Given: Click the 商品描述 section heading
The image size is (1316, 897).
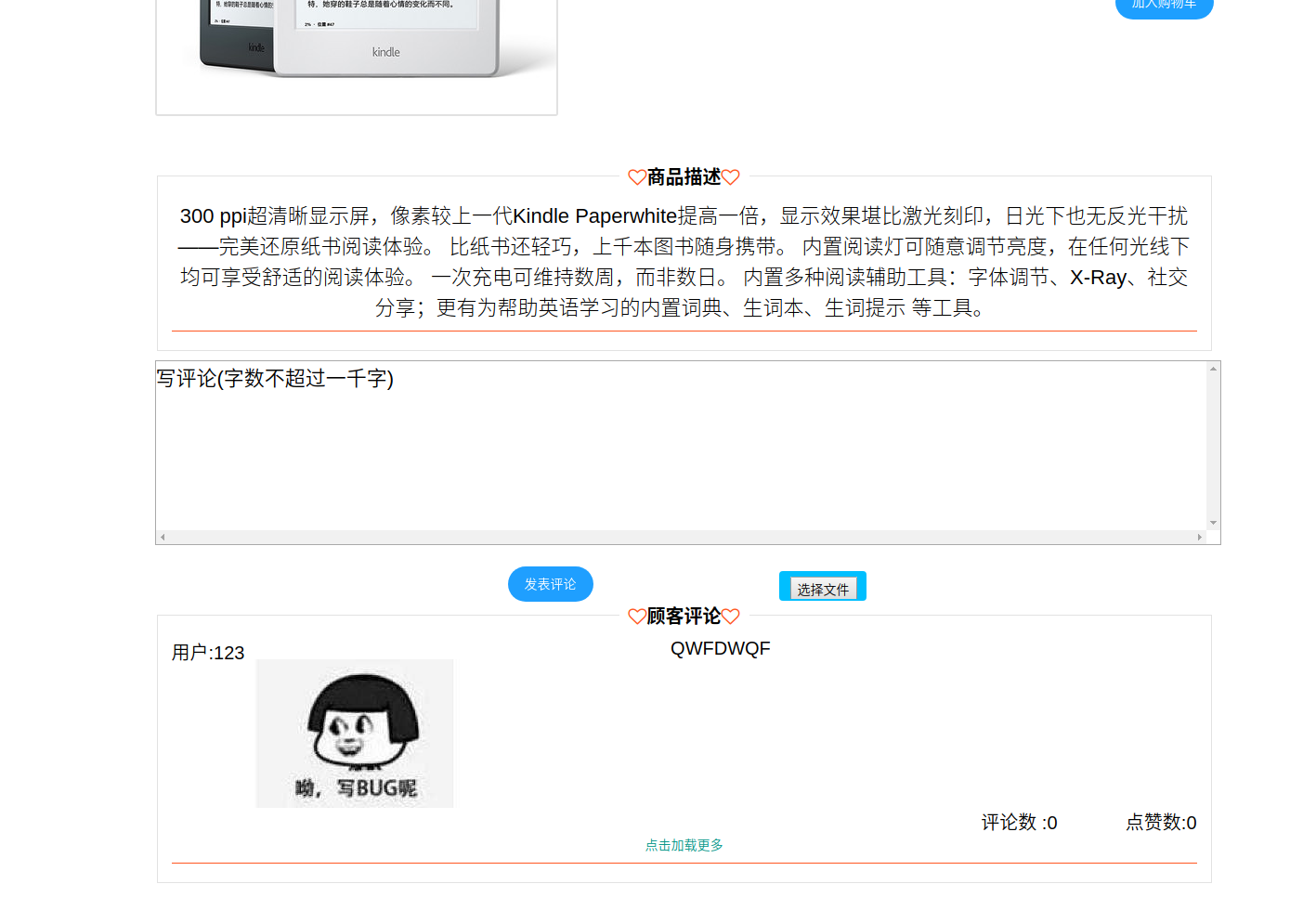Looking at the screenshot, I should pos(684,177).
